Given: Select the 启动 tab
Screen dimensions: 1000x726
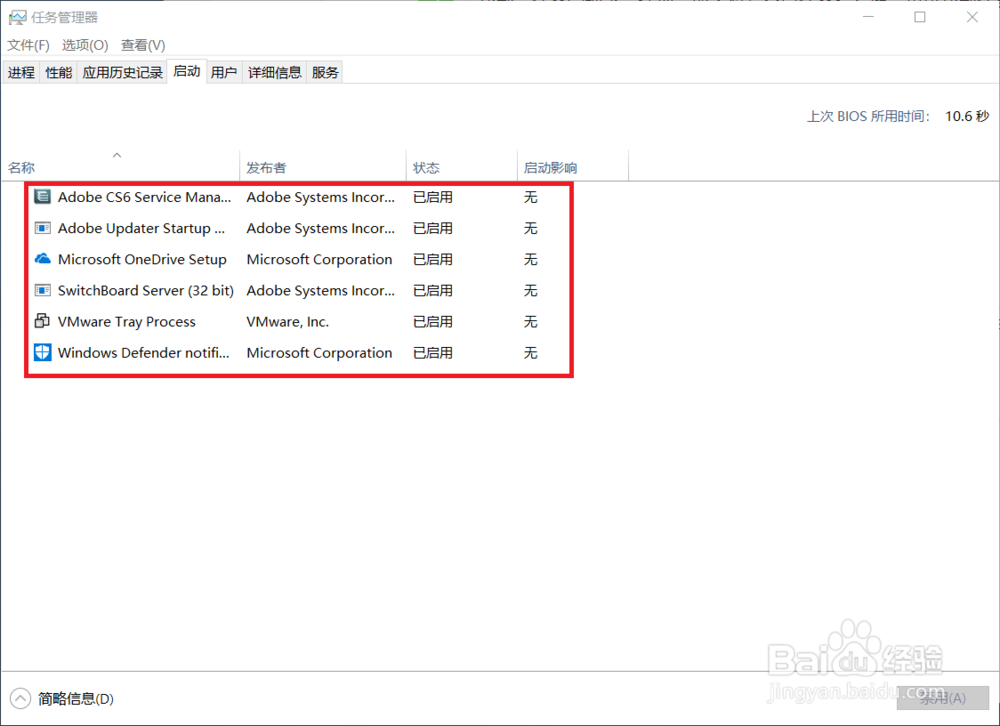Looking at the screenshot, I should 187,71.
